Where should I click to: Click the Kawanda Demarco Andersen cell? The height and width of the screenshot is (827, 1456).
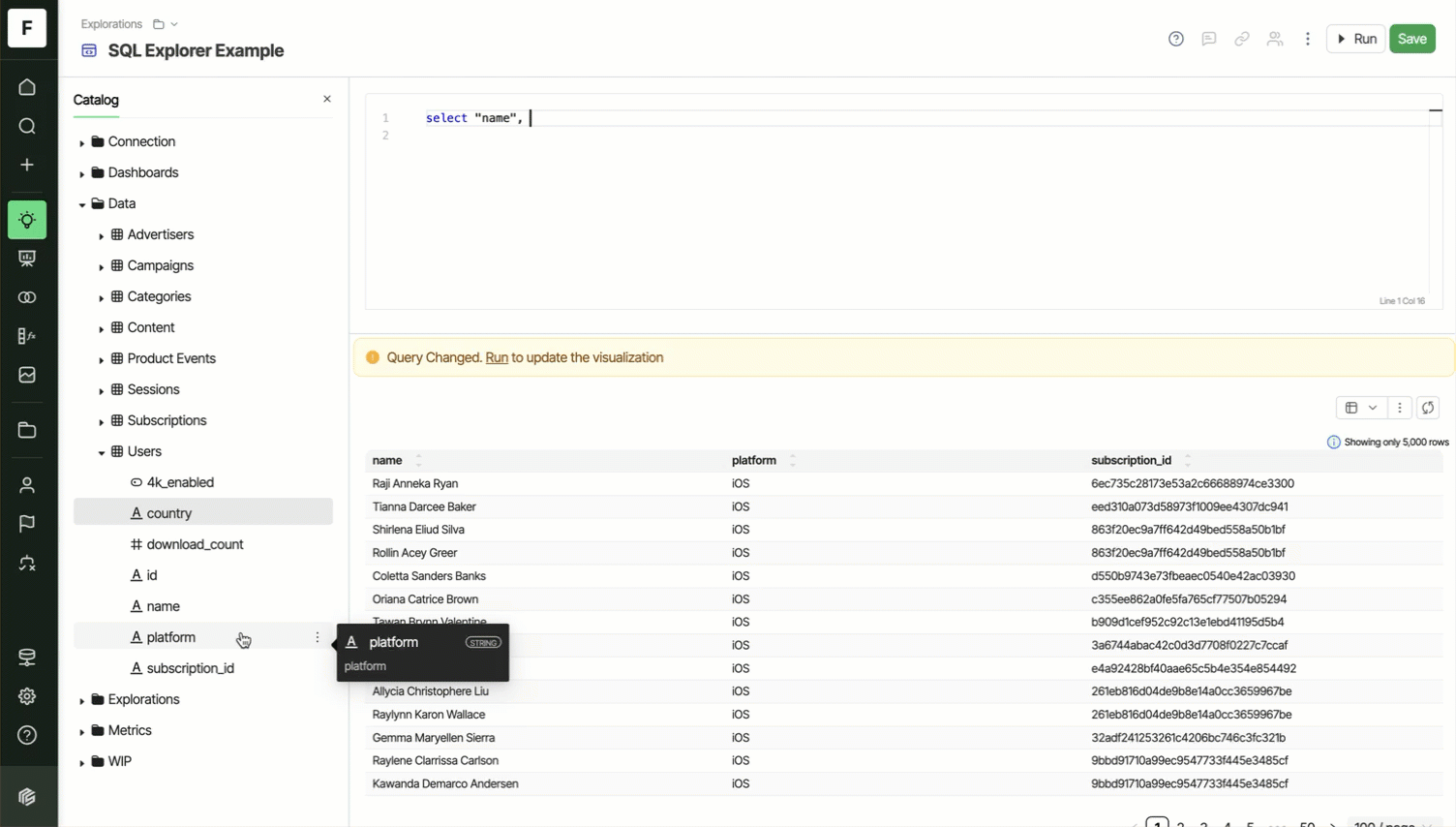pyautogui.click(x=445, y=783)
